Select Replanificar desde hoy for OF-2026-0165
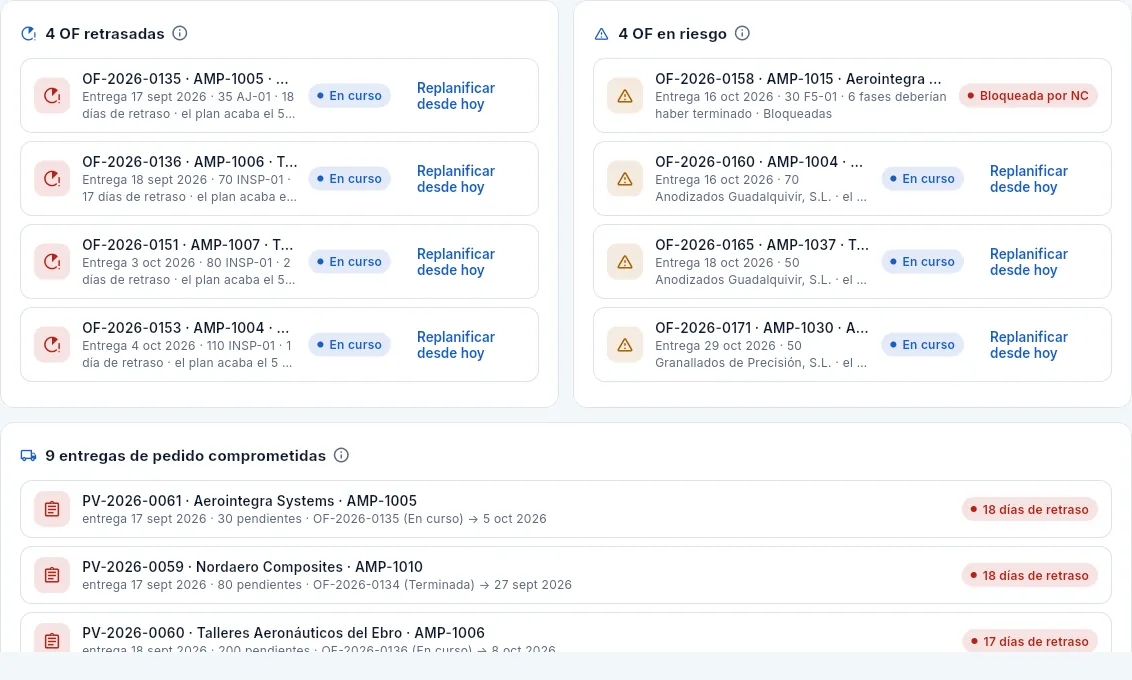 [x=1028, y=261]
